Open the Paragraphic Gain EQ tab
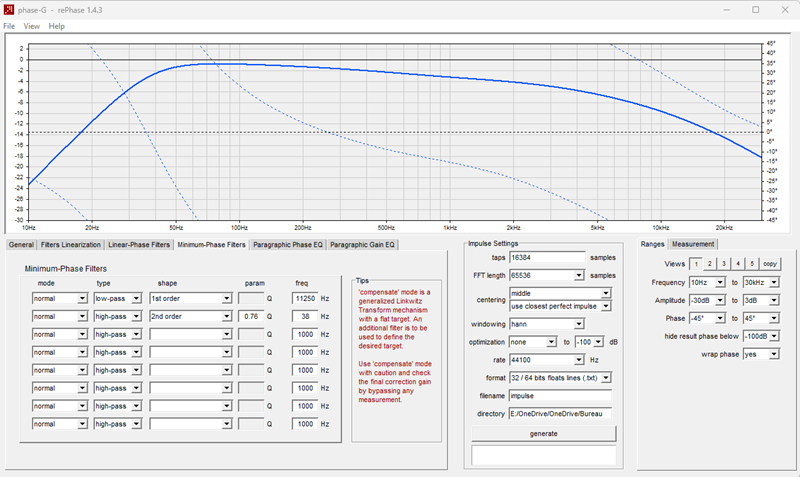800x477 pixels. (x=362, y=245)
